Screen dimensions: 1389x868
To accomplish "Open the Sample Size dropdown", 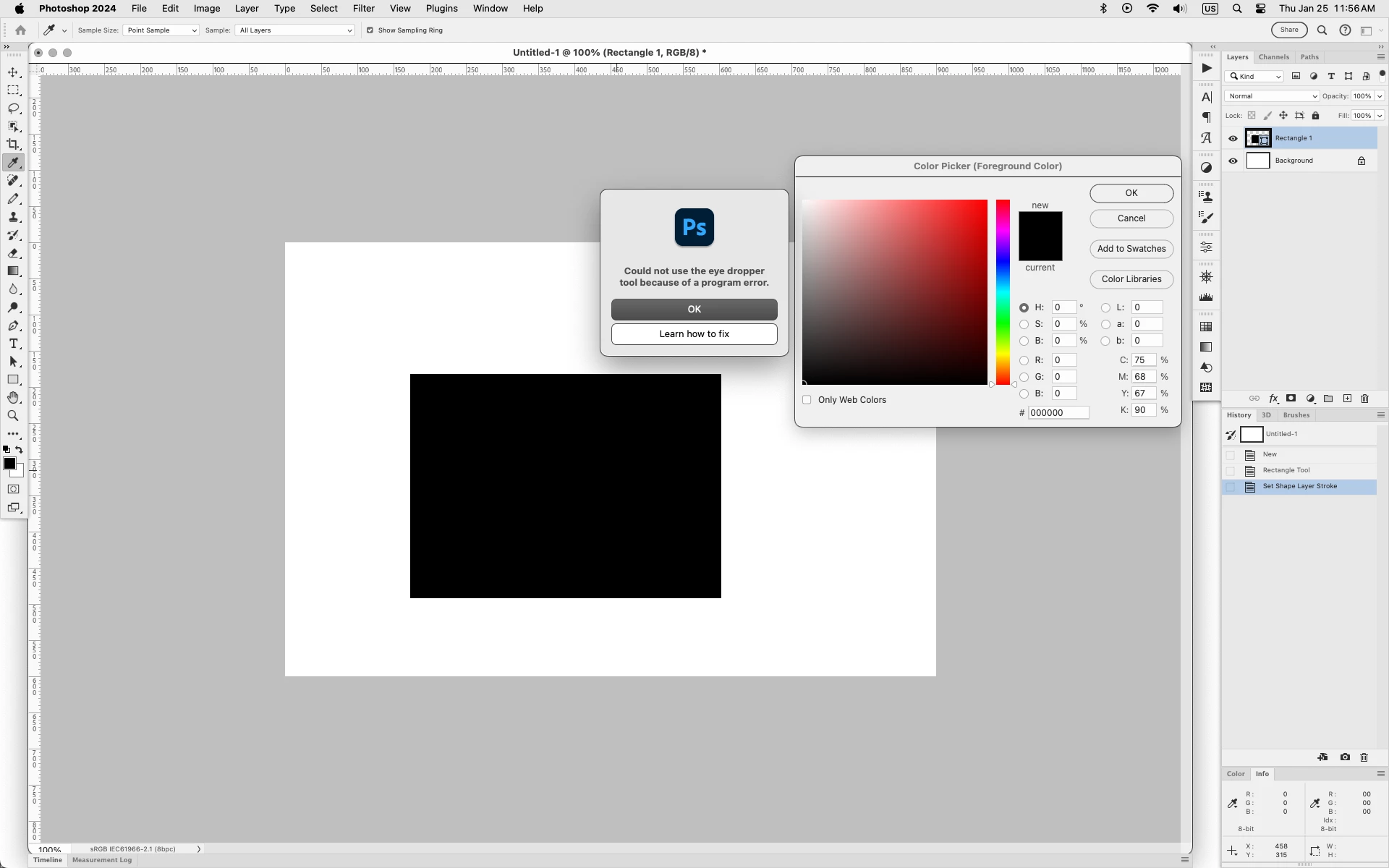I will pyautogui.click(x=161, y=30).
